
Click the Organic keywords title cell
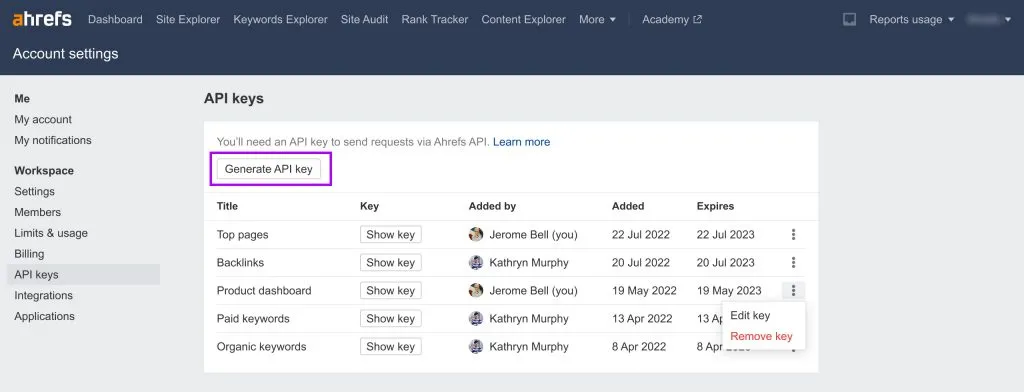pyautogui.click(x=261, y=347)
